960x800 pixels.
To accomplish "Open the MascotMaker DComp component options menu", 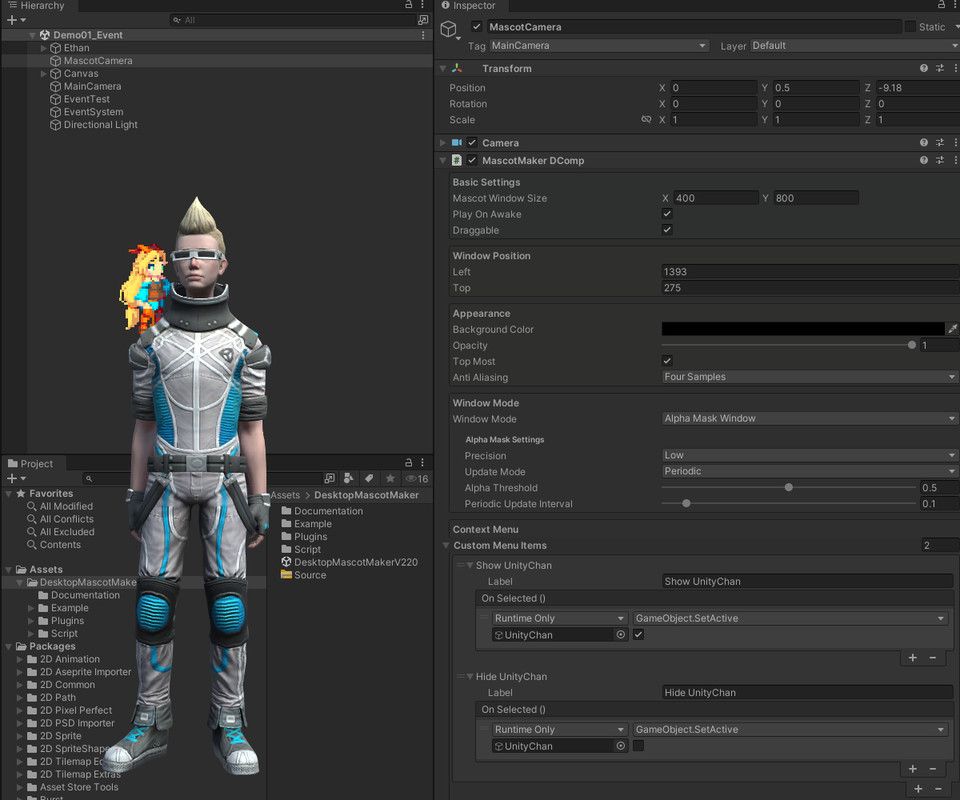I will pyautogui.click(x=956, y=160).
